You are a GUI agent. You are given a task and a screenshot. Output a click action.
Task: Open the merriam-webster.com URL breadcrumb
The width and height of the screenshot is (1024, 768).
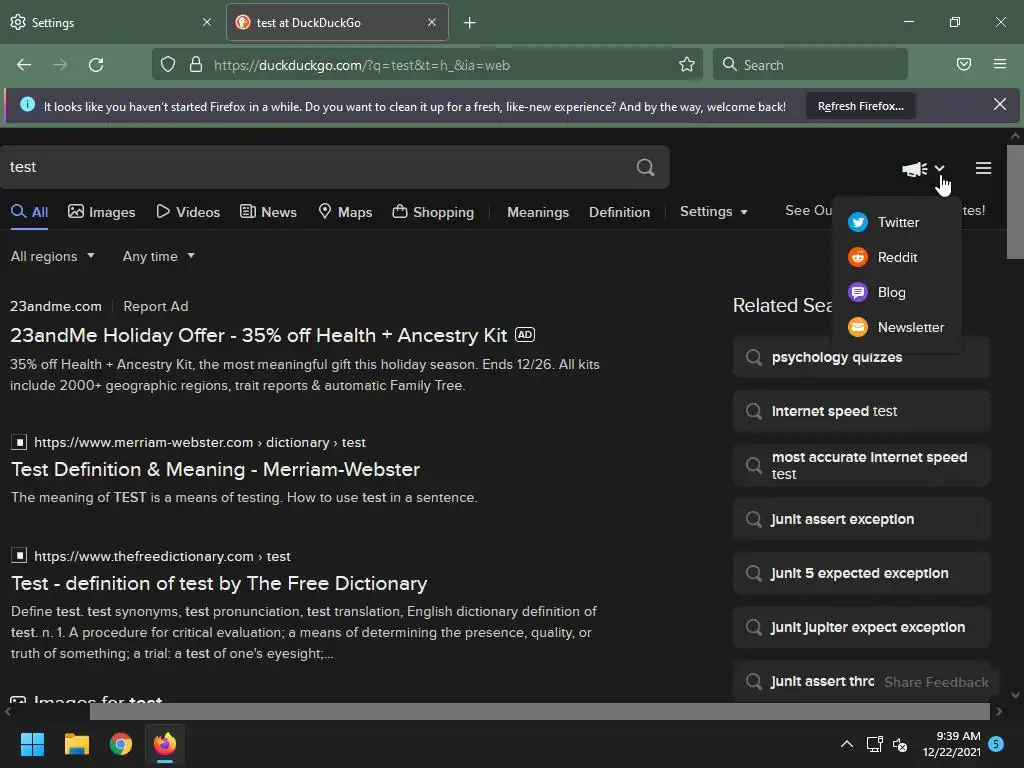tap(199, 442)
